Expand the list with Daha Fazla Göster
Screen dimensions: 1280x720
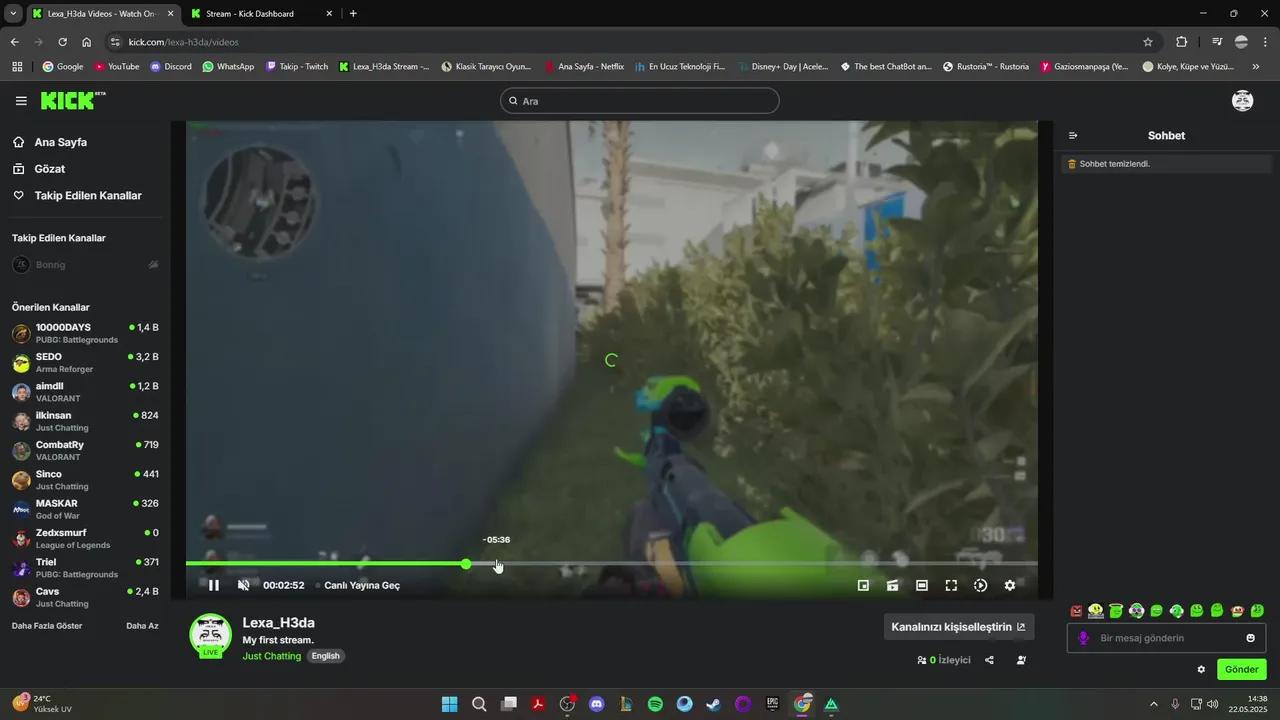click(x=47, y=626)
